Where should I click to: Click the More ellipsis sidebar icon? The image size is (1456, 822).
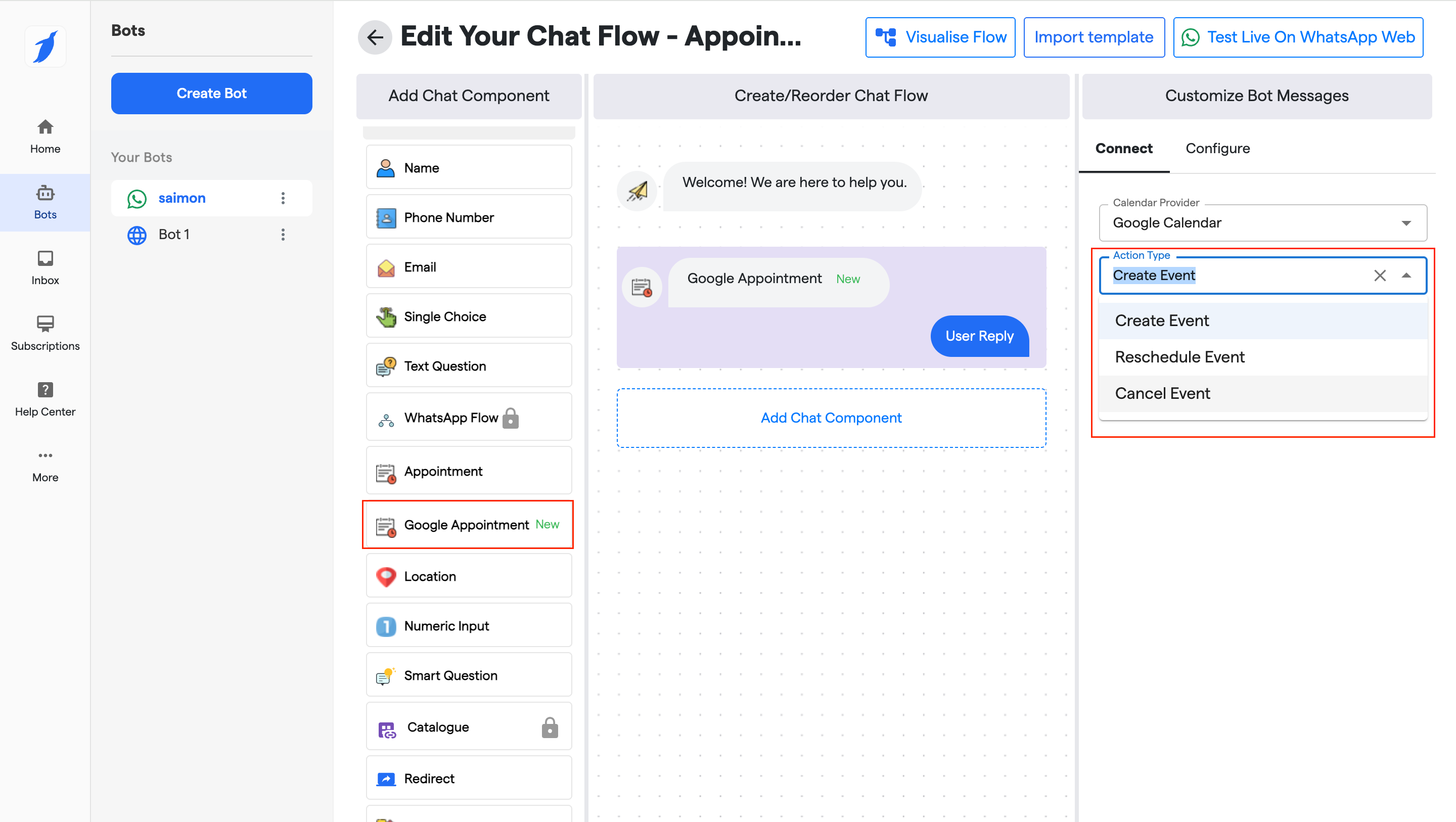pyautogui.click(x=45, y=455)
